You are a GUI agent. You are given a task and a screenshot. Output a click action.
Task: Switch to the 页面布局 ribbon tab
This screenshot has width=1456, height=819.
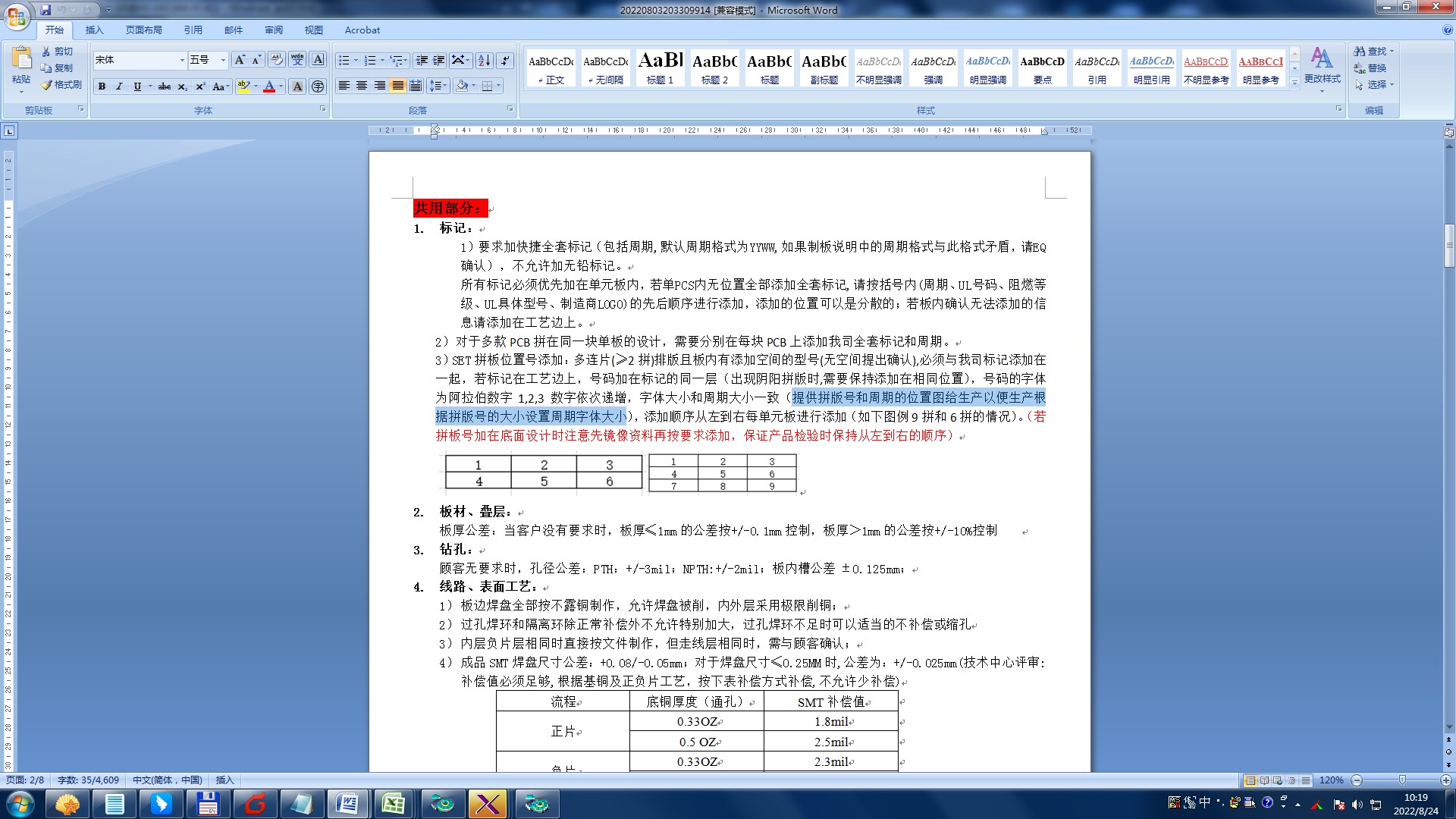click(144, 30)
